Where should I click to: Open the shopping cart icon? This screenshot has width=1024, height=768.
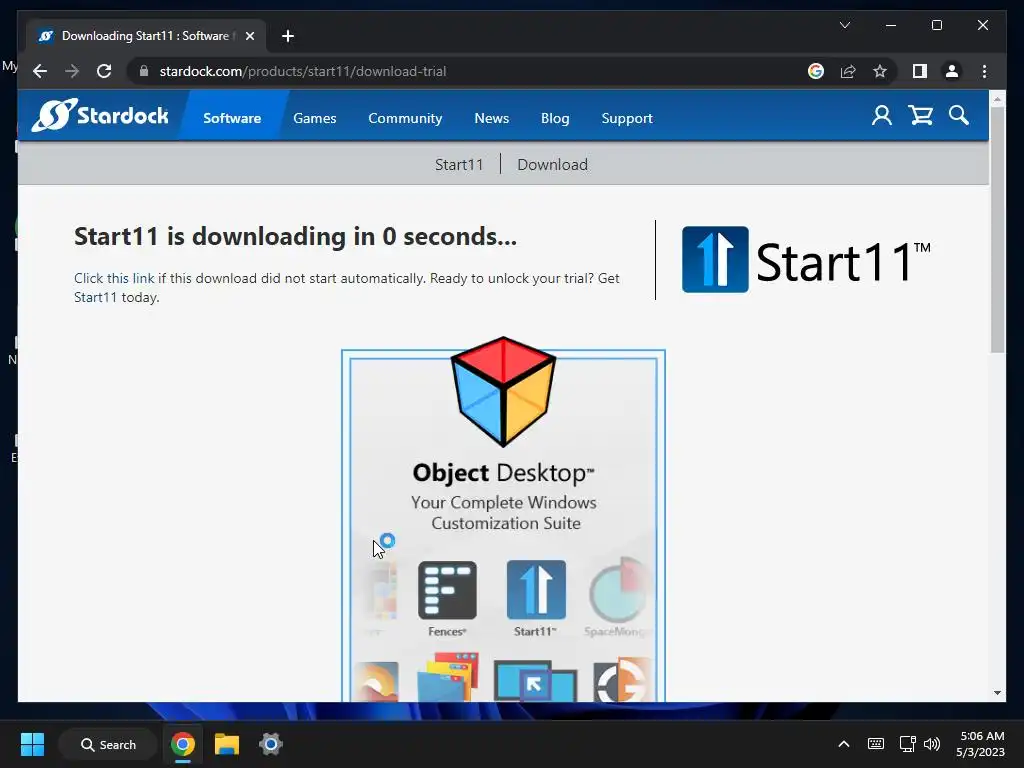[921, 116]
